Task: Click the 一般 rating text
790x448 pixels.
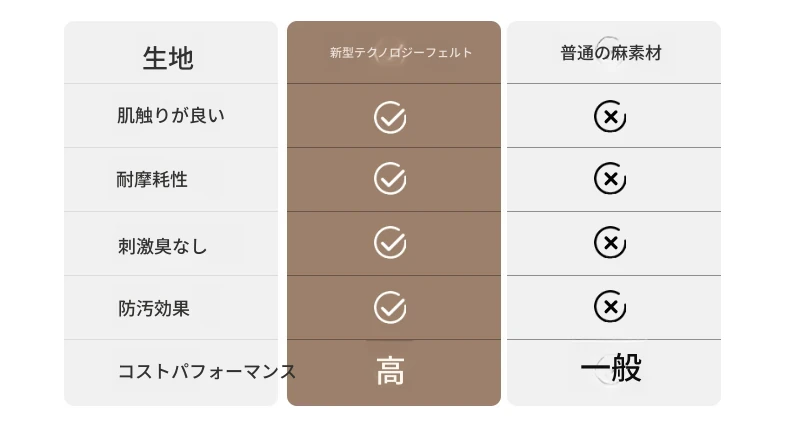Action: tap(611, 367)
